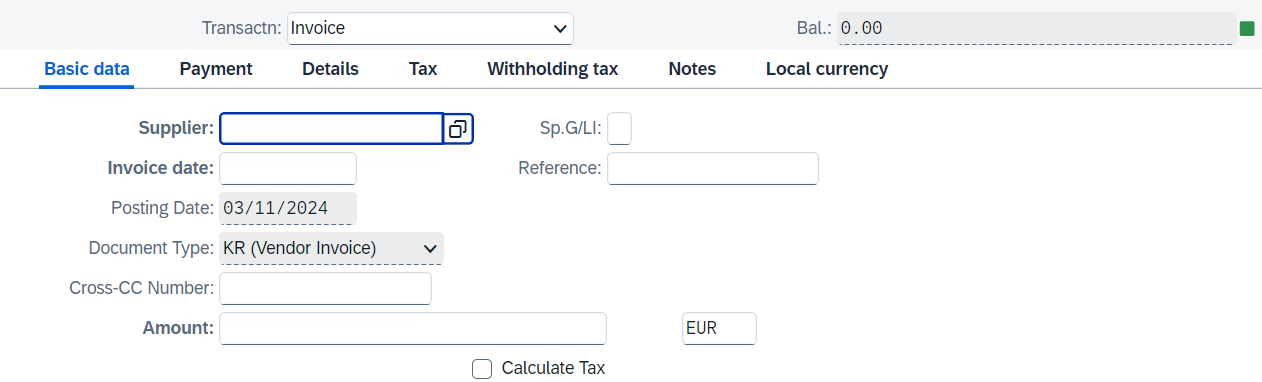Click the green balance status indicator
1262x382 pixels.
pyautogui.click(x=1247, y=29)
